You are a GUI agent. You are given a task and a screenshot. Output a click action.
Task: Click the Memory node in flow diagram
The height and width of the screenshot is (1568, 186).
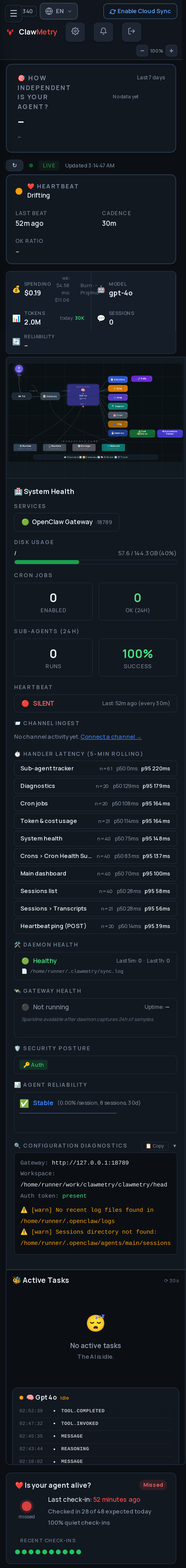[x=118, y=433]
